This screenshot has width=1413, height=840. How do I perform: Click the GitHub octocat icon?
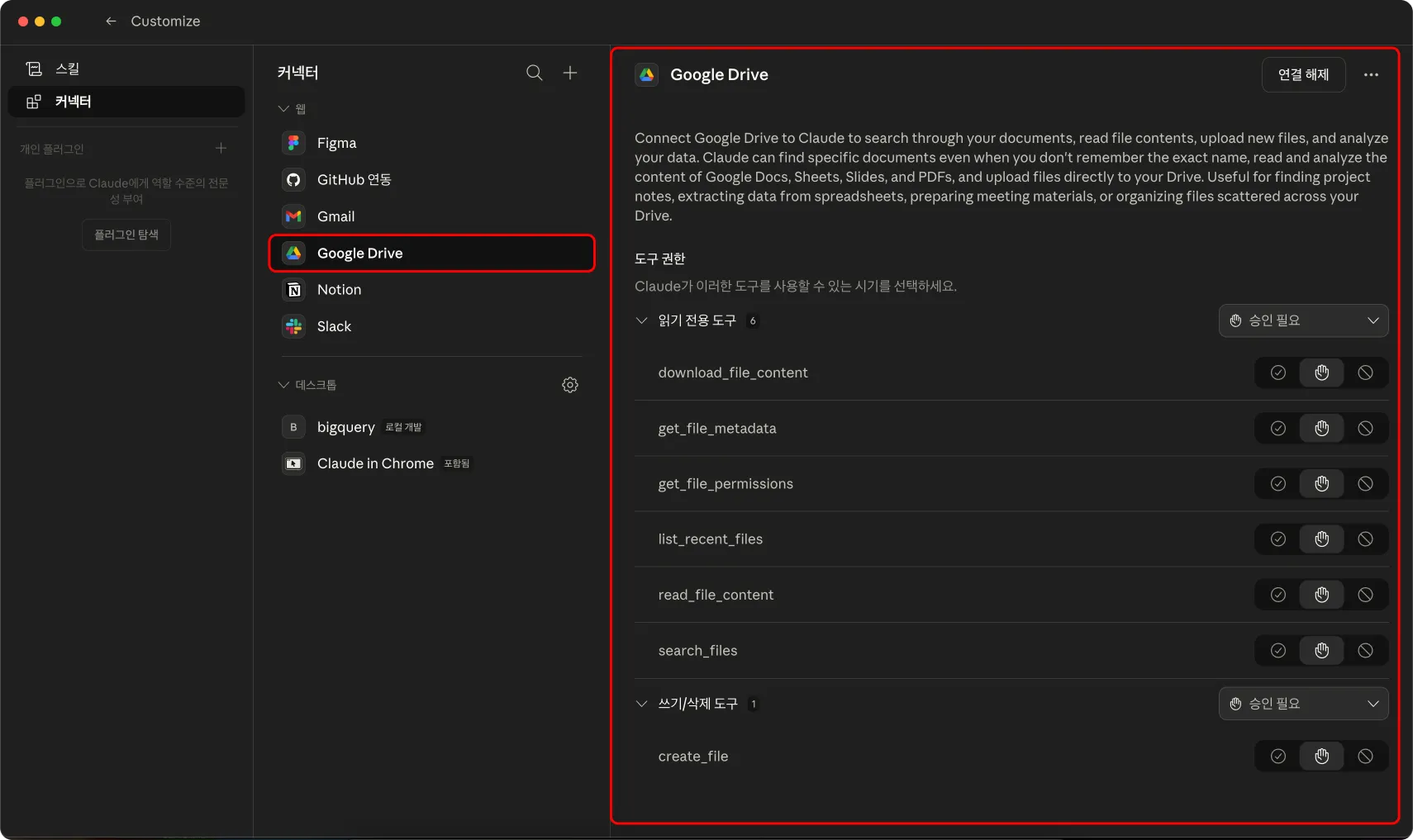293,179
